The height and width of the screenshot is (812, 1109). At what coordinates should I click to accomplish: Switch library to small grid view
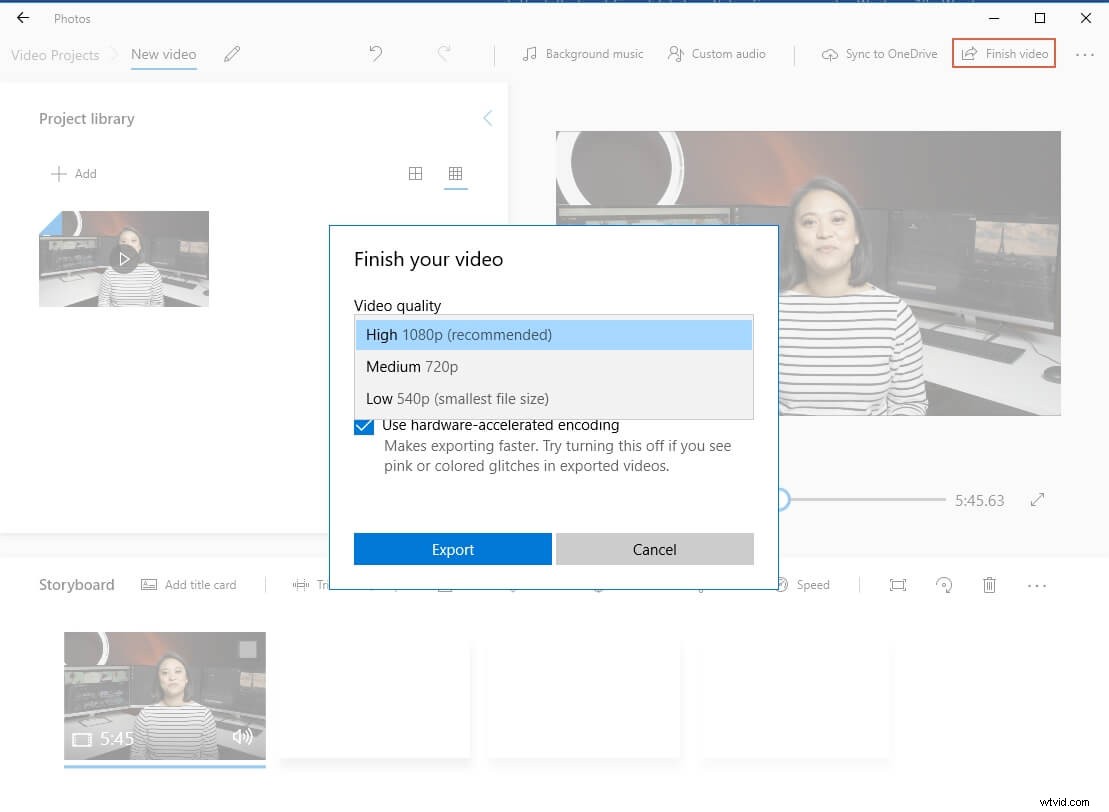(455, 174)
